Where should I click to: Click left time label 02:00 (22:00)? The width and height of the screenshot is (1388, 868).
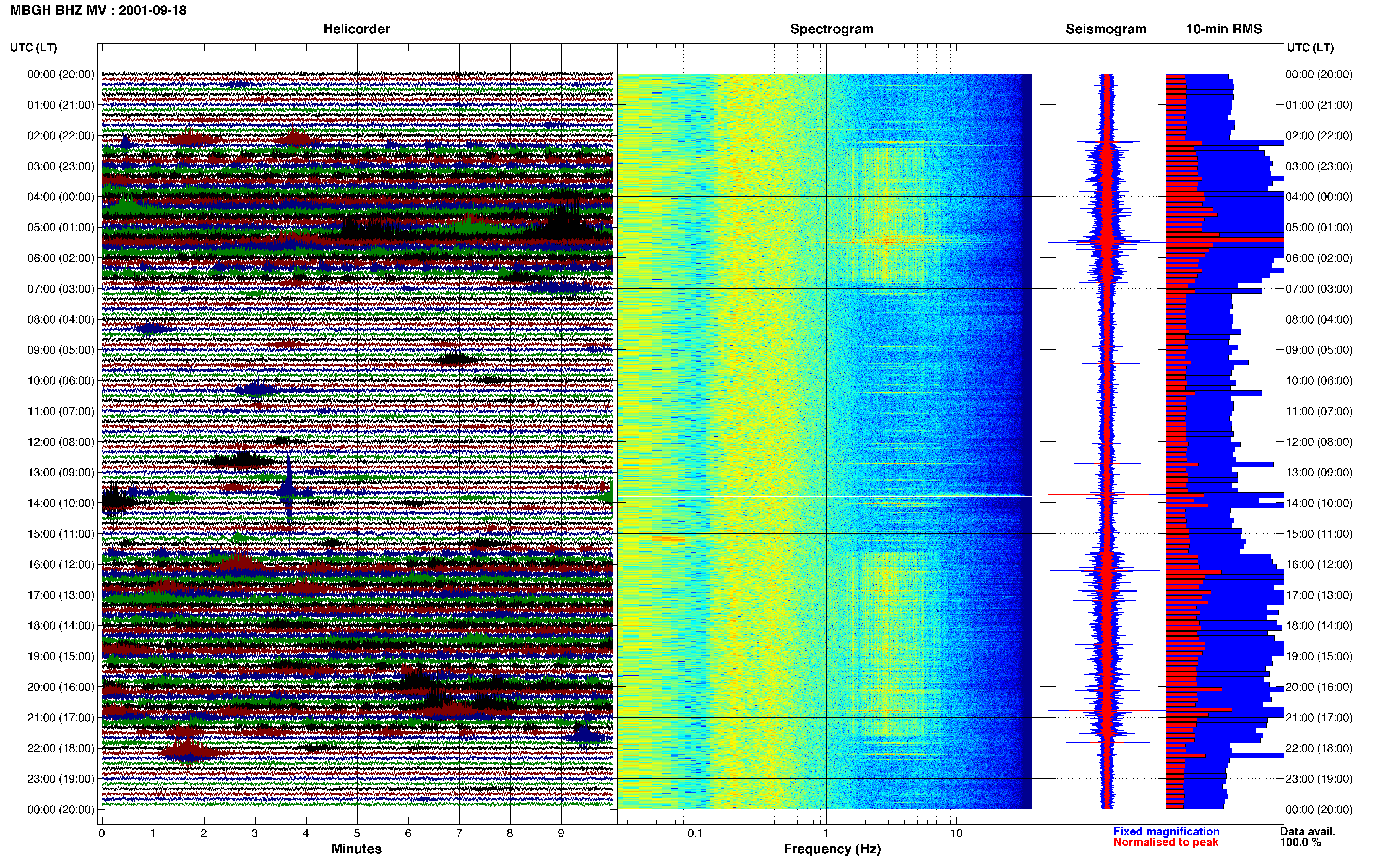(x=61, y=135)
